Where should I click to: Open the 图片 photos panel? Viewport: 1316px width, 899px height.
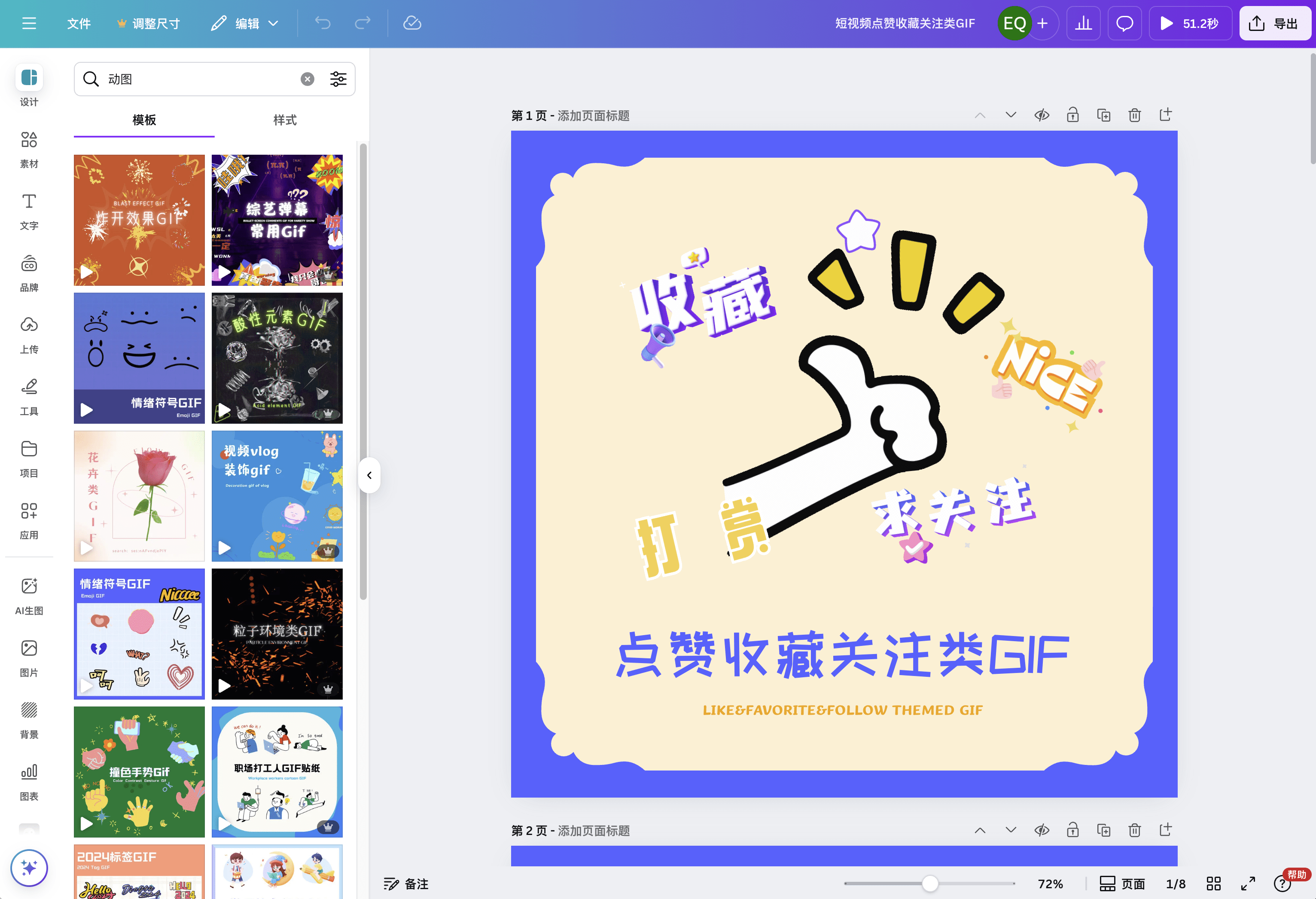pos(29,657)
